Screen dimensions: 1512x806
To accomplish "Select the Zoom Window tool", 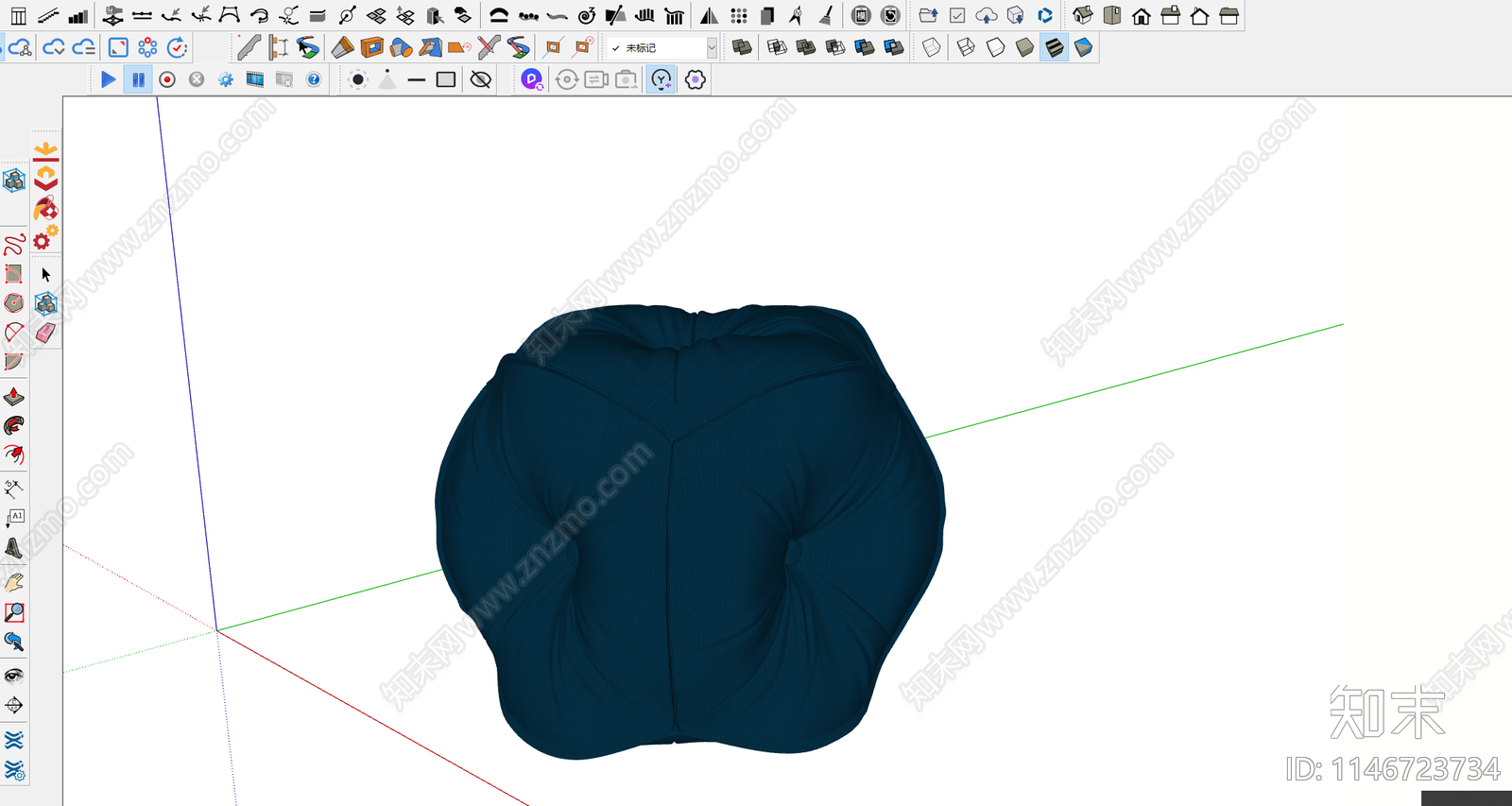I will (x=14, y=612).
